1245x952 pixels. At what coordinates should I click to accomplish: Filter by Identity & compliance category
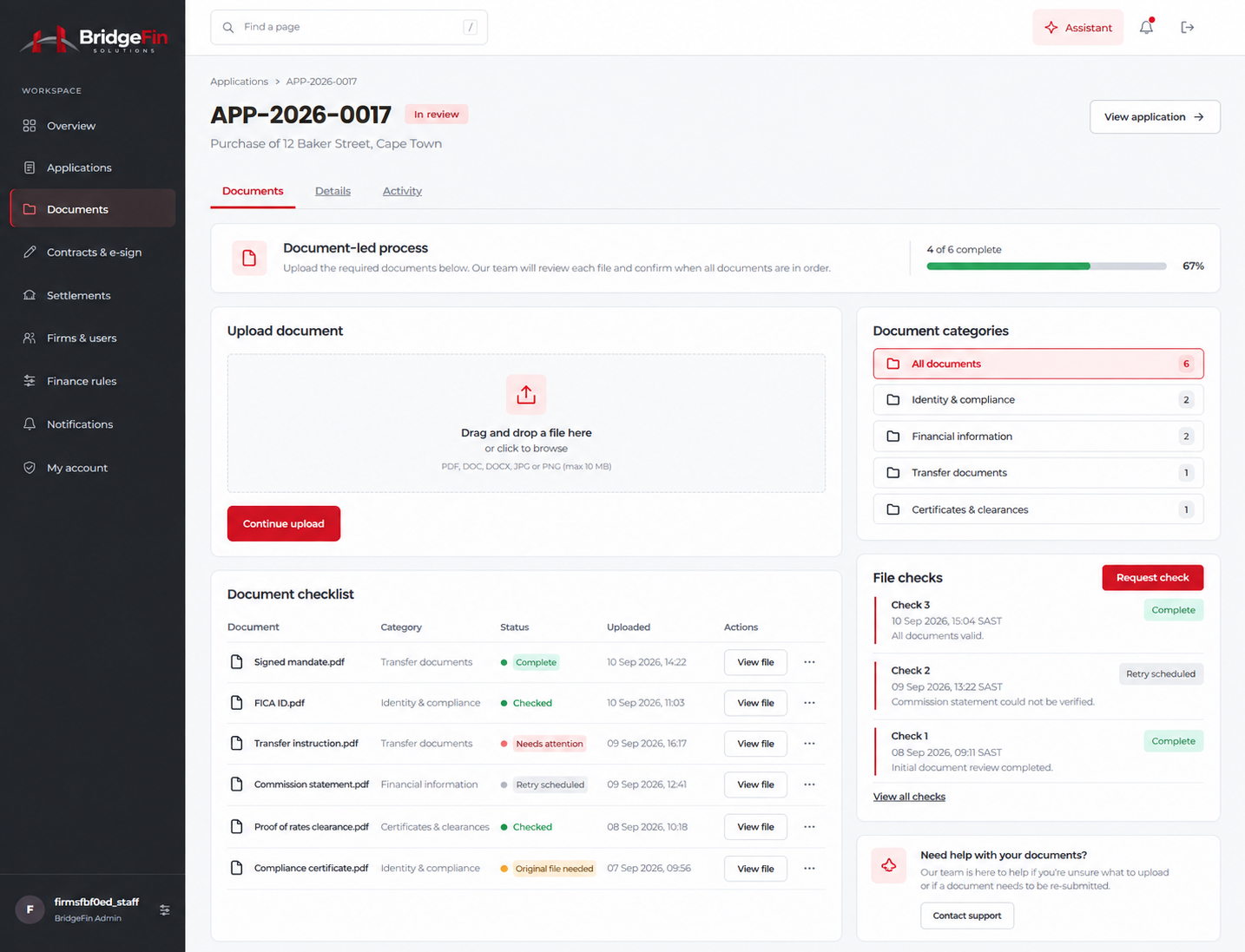[x=1038, y=400]
